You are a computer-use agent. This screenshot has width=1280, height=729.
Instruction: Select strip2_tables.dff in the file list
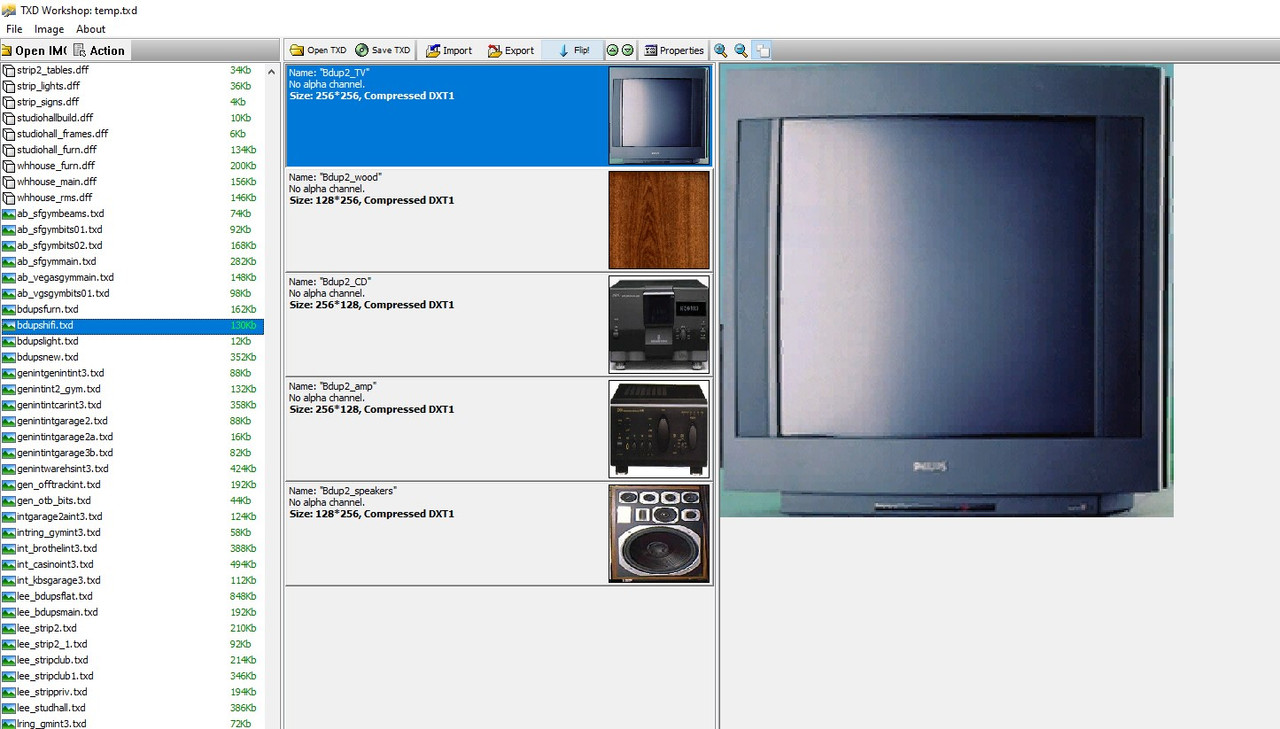[132, 70]
